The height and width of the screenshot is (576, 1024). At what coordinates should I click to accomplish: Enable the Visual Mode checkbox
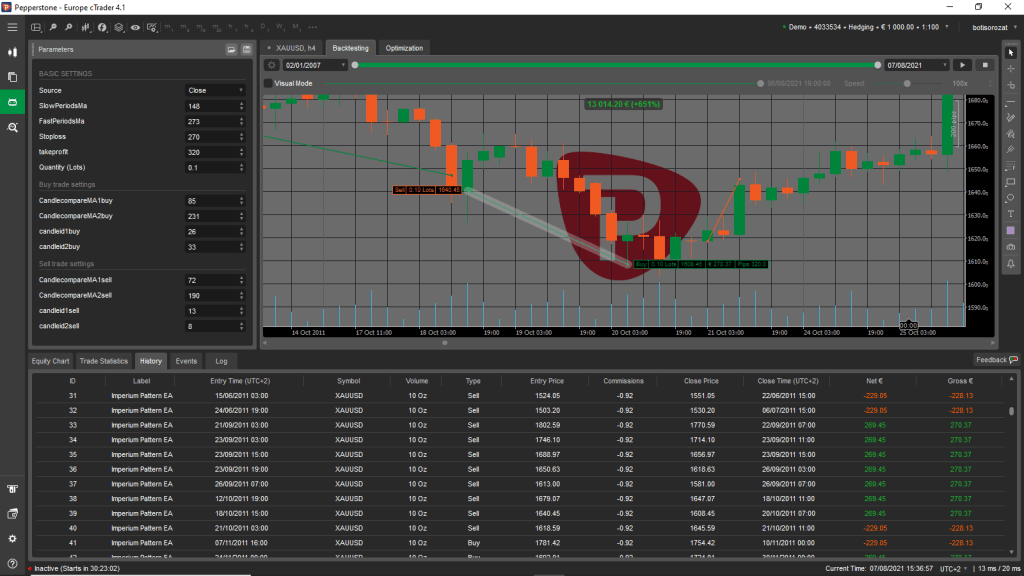click(268, 84)
